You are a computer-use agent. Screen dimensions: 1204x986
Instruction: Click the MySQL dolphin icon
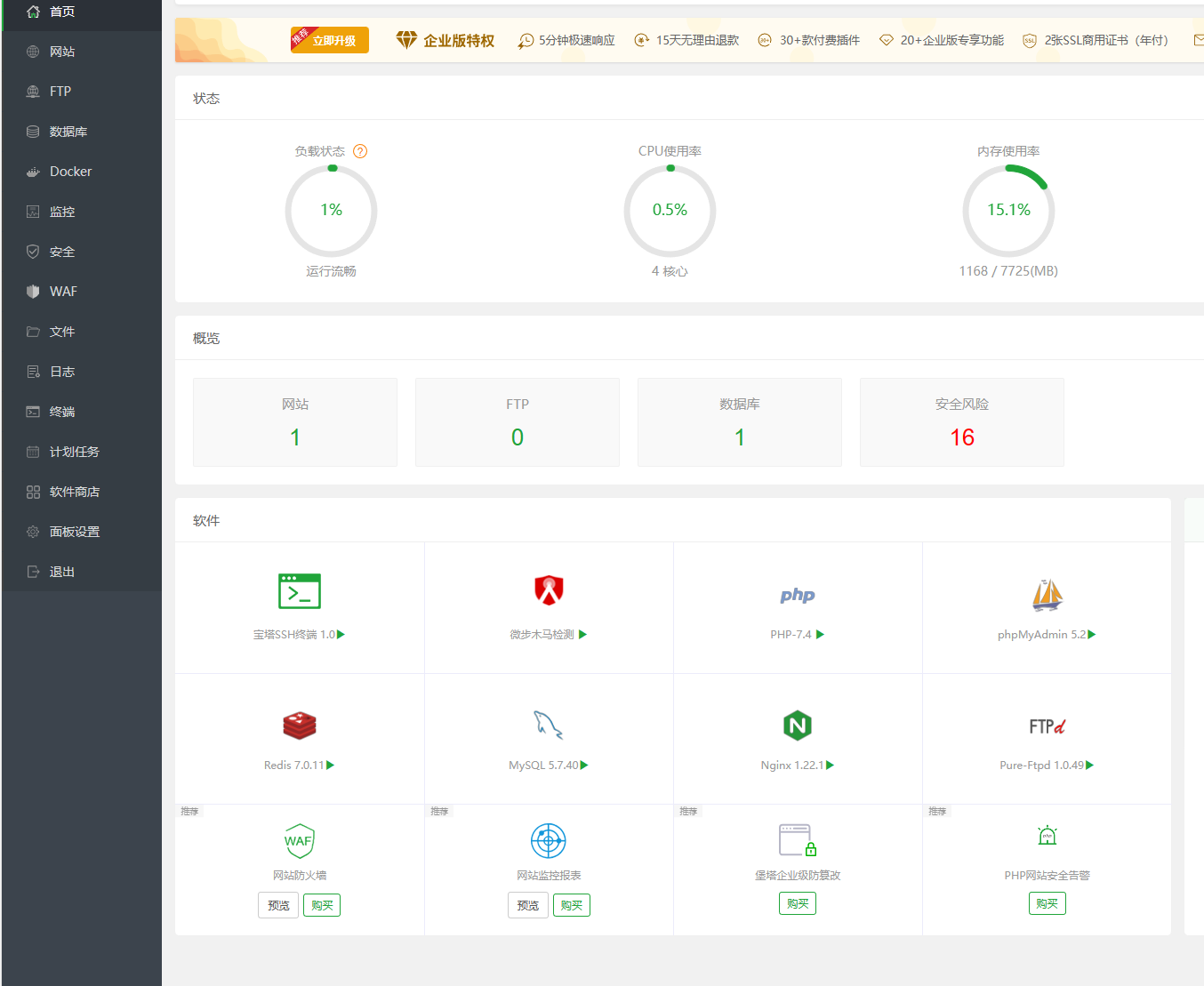click(x=549, y=725)
